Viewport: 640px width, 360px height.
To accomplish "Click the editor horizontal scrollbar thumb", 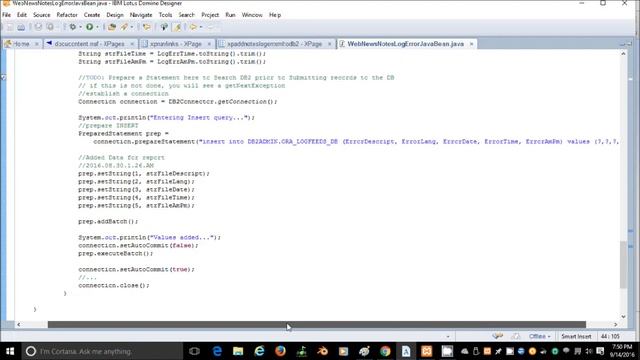I will point(317,324).
